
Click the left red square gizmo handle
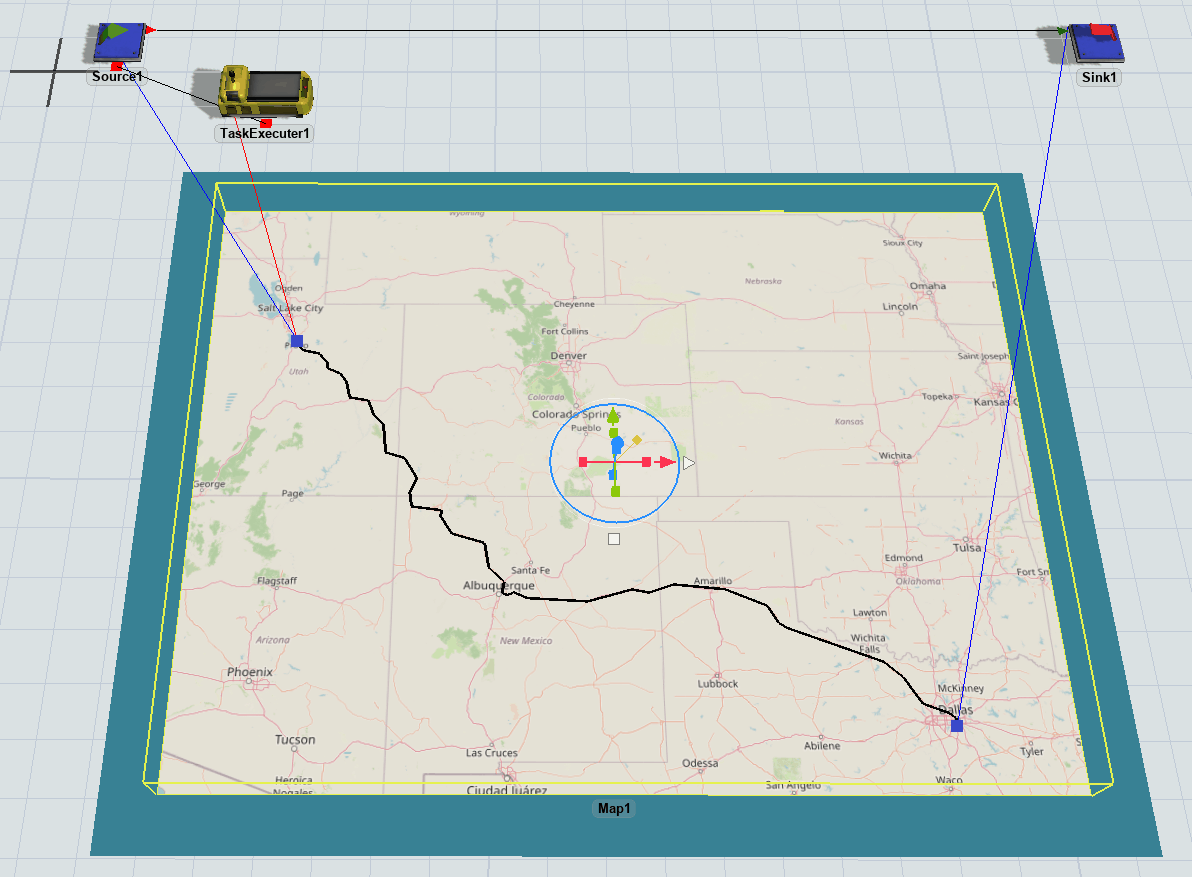583,462
